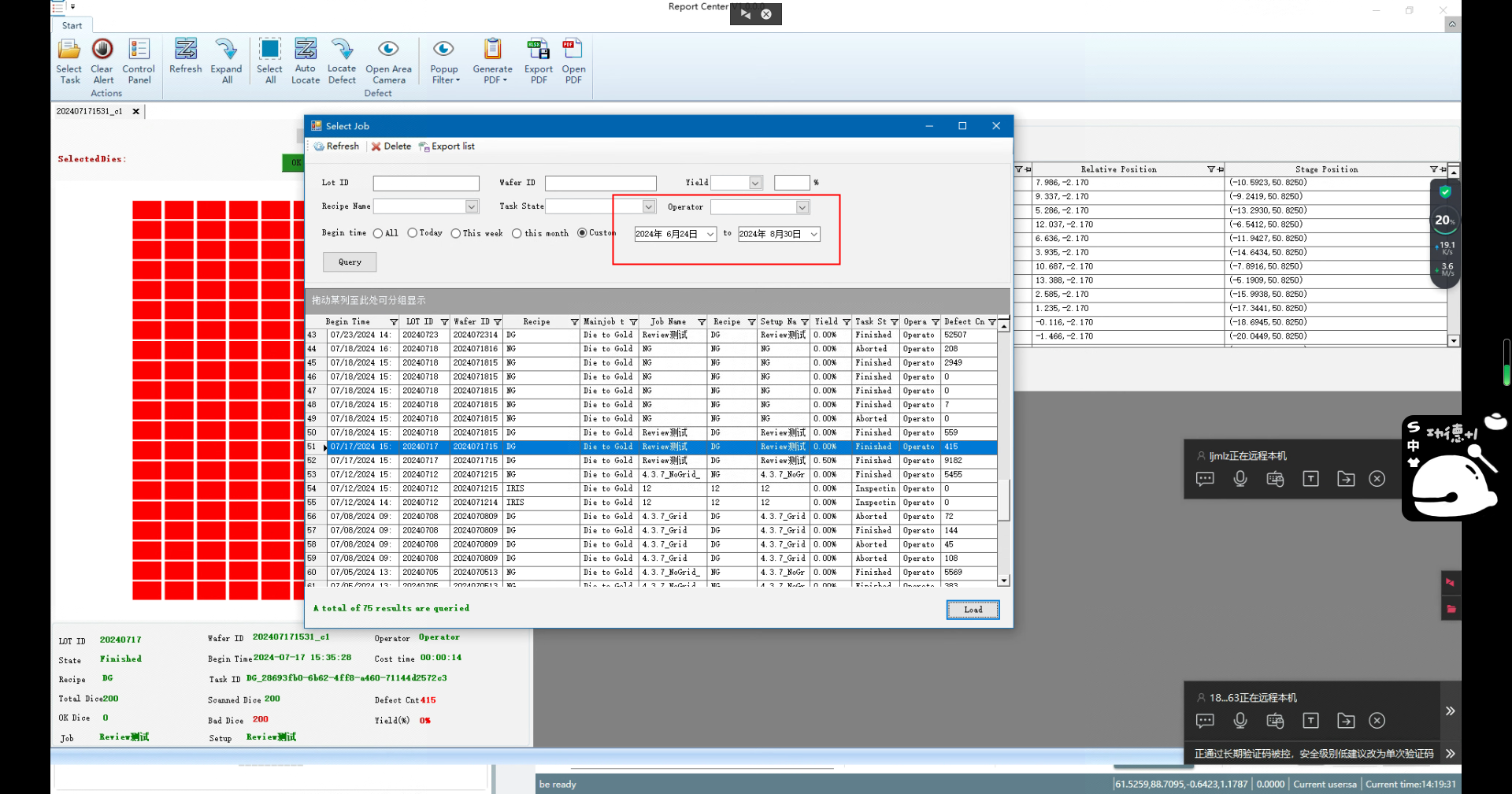Select the Today radio button
Image resolution: width=1512 pixels, height=794 pixels.
pyautogui.click(x=413, y=233)
